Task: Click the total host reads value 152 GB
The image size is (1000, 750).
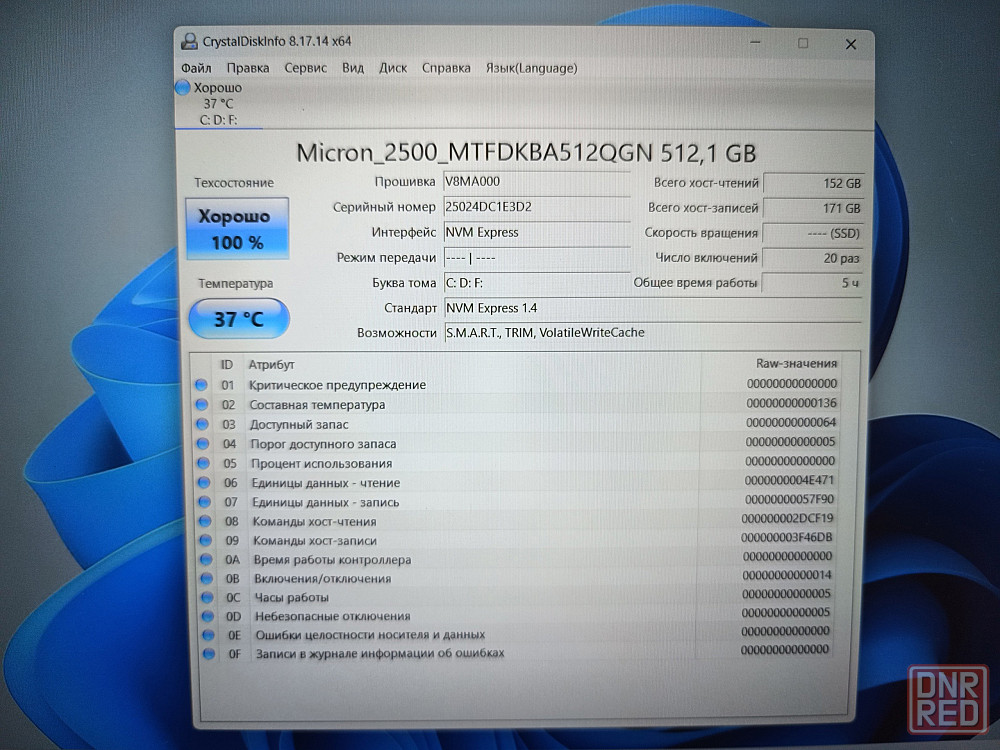Action: (x=814, y=183)
